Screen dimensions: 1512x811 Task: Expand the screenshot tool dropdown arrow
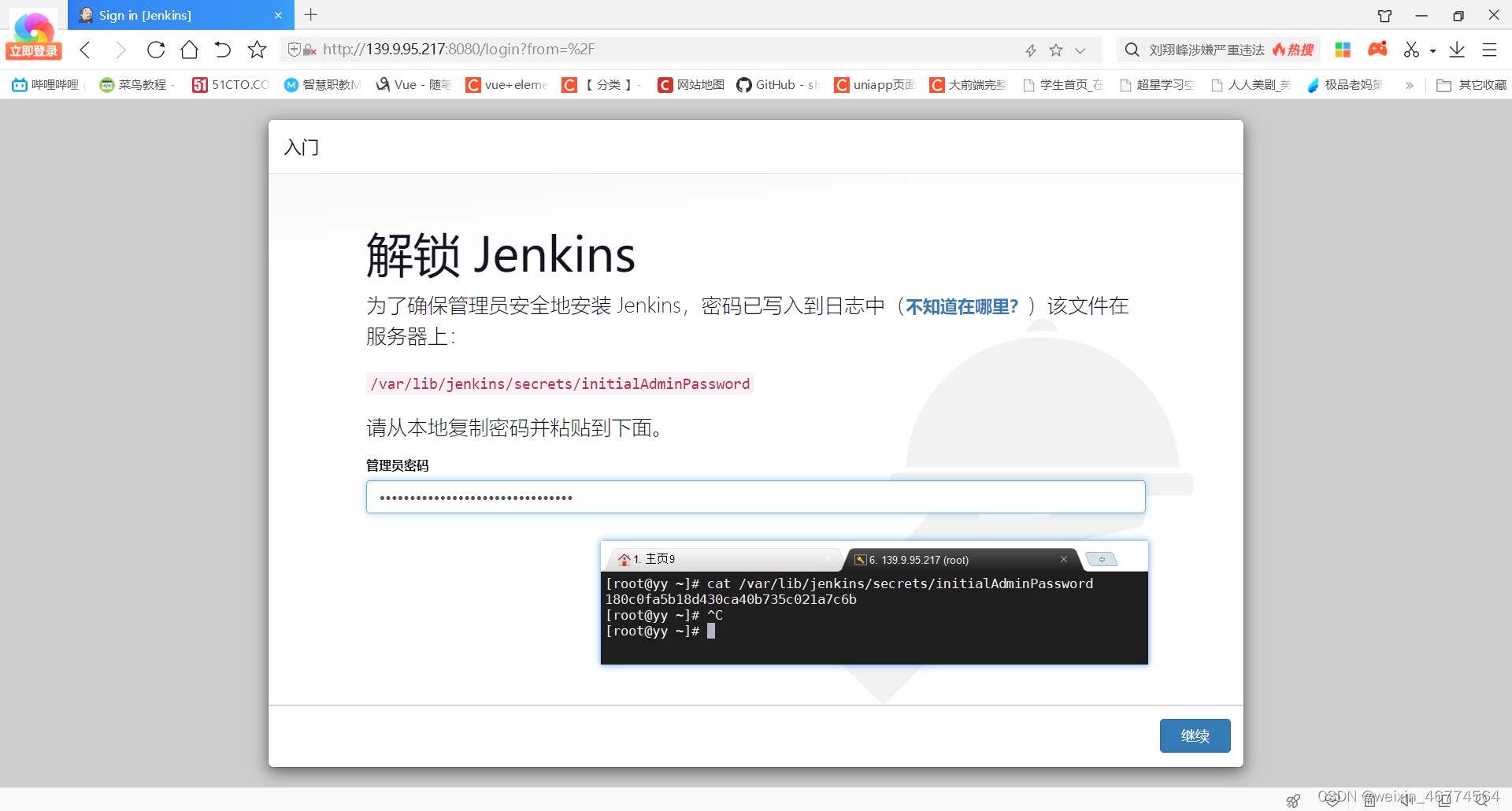(1432, 51)
